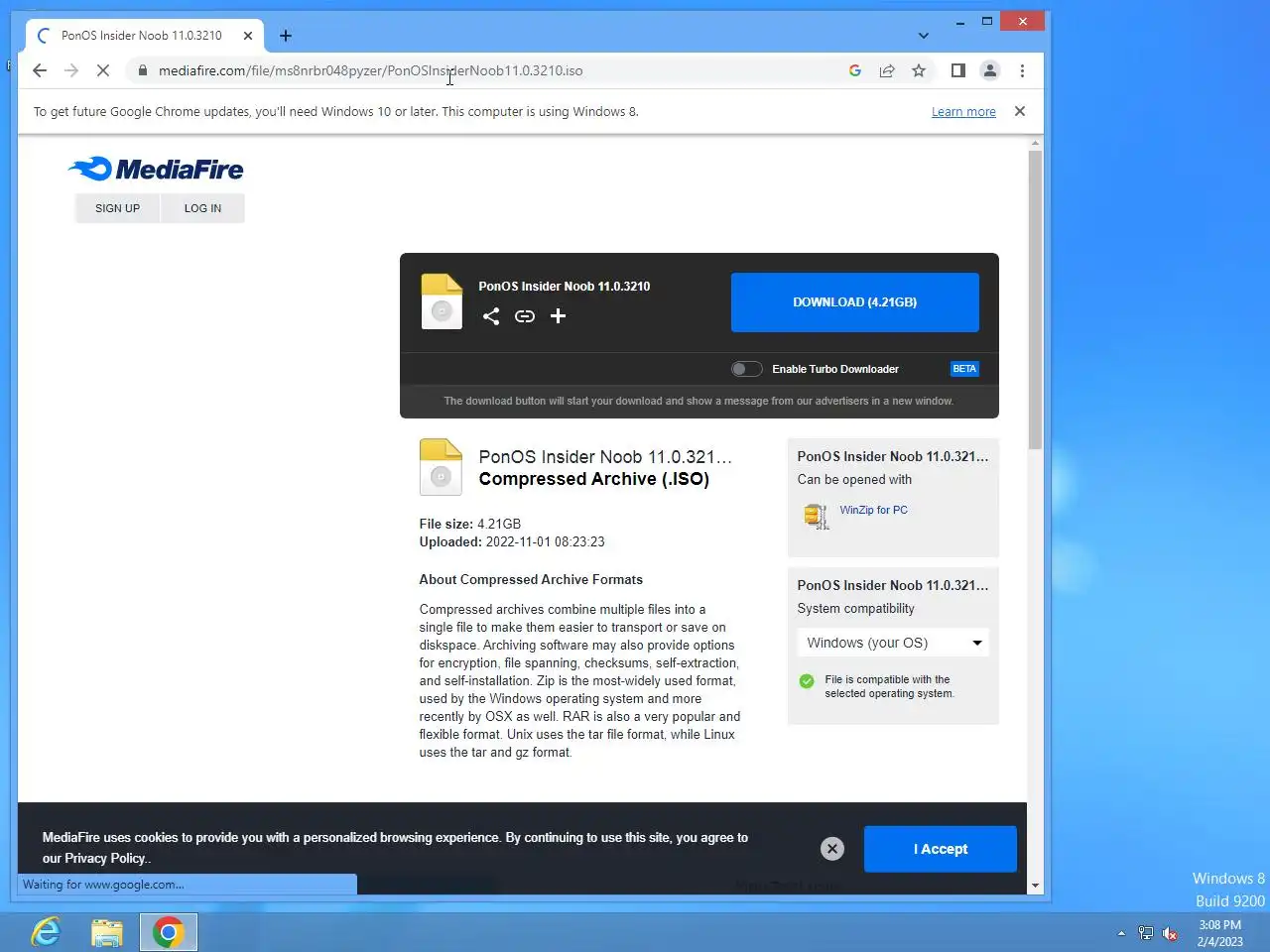Click the file icon beside Compressed Archive
The image size is (1270, 952).
tap(442, 467)
